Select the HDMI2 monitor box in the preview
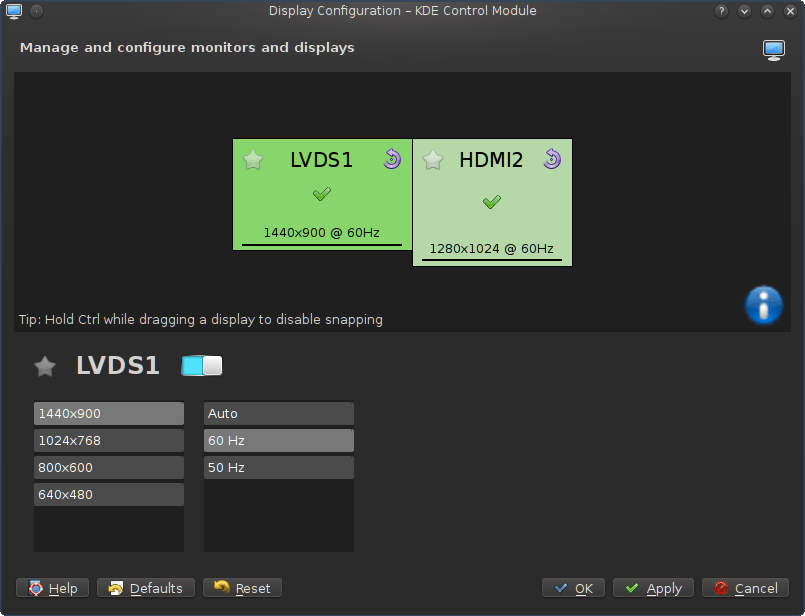This screenshot has width=805, height=616. tap(492, 202)
